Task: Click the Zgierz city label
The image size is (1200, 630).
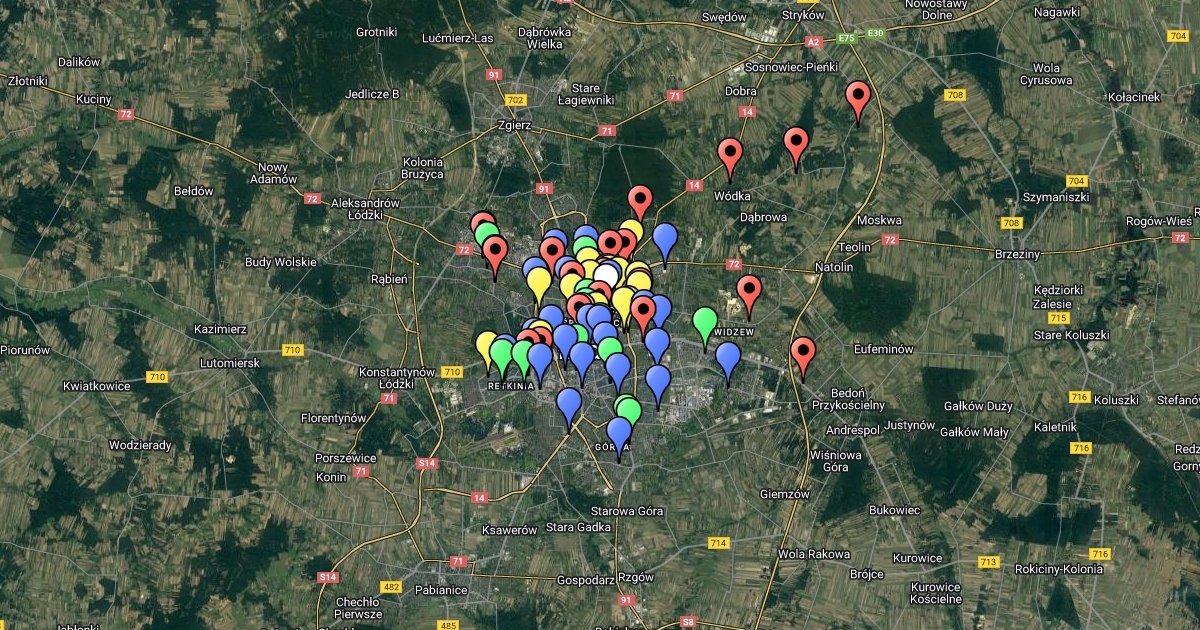Action: coord(516,126)
